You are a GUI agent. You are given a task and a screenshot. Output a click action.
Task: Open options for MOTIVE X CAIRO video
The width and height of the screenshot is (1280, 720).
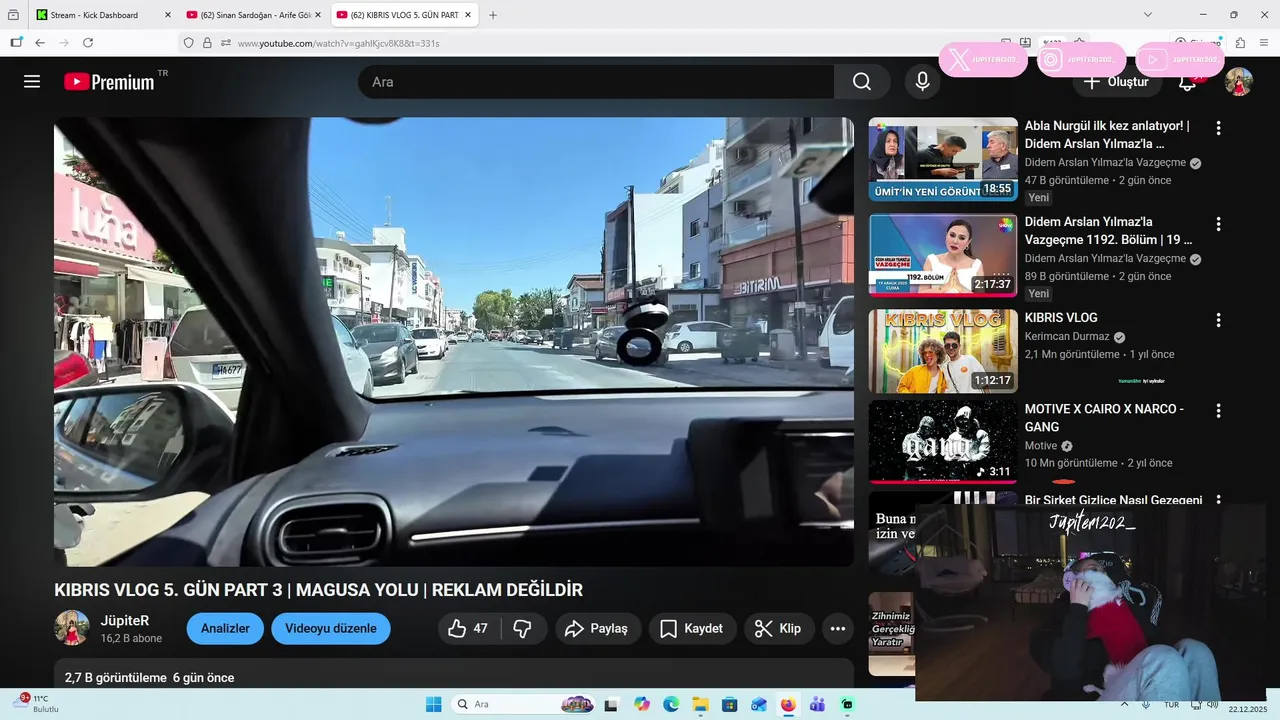tap(1218, 411)
